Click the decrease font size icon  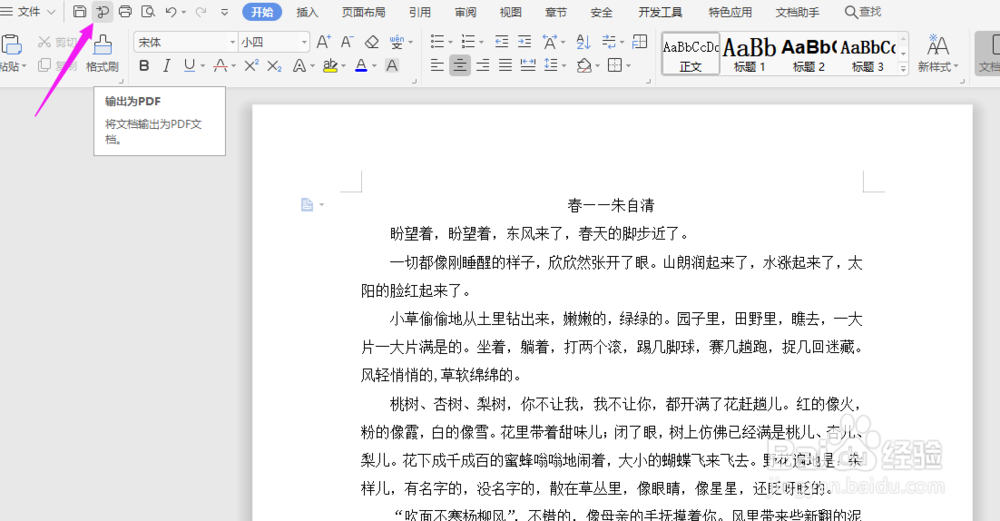click(347, 42)
